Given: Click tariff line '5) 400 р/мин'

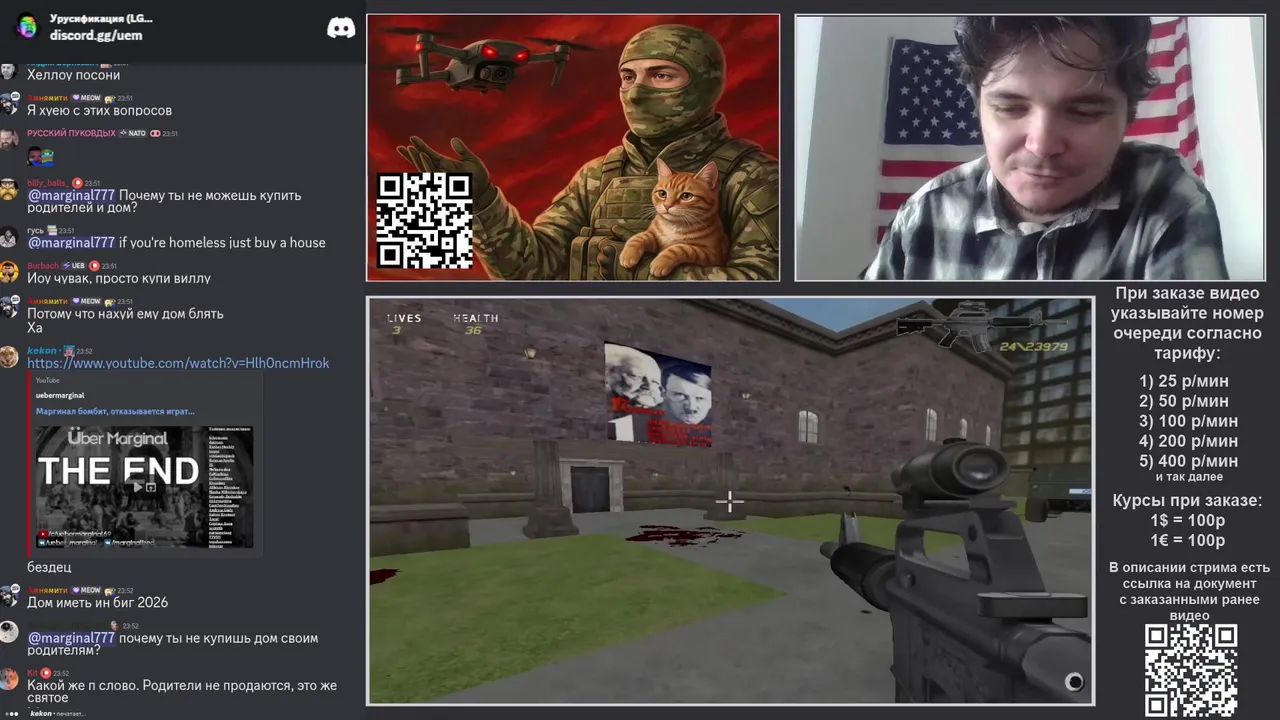Looking at the screenshot, I should [x=1188, y=461].
